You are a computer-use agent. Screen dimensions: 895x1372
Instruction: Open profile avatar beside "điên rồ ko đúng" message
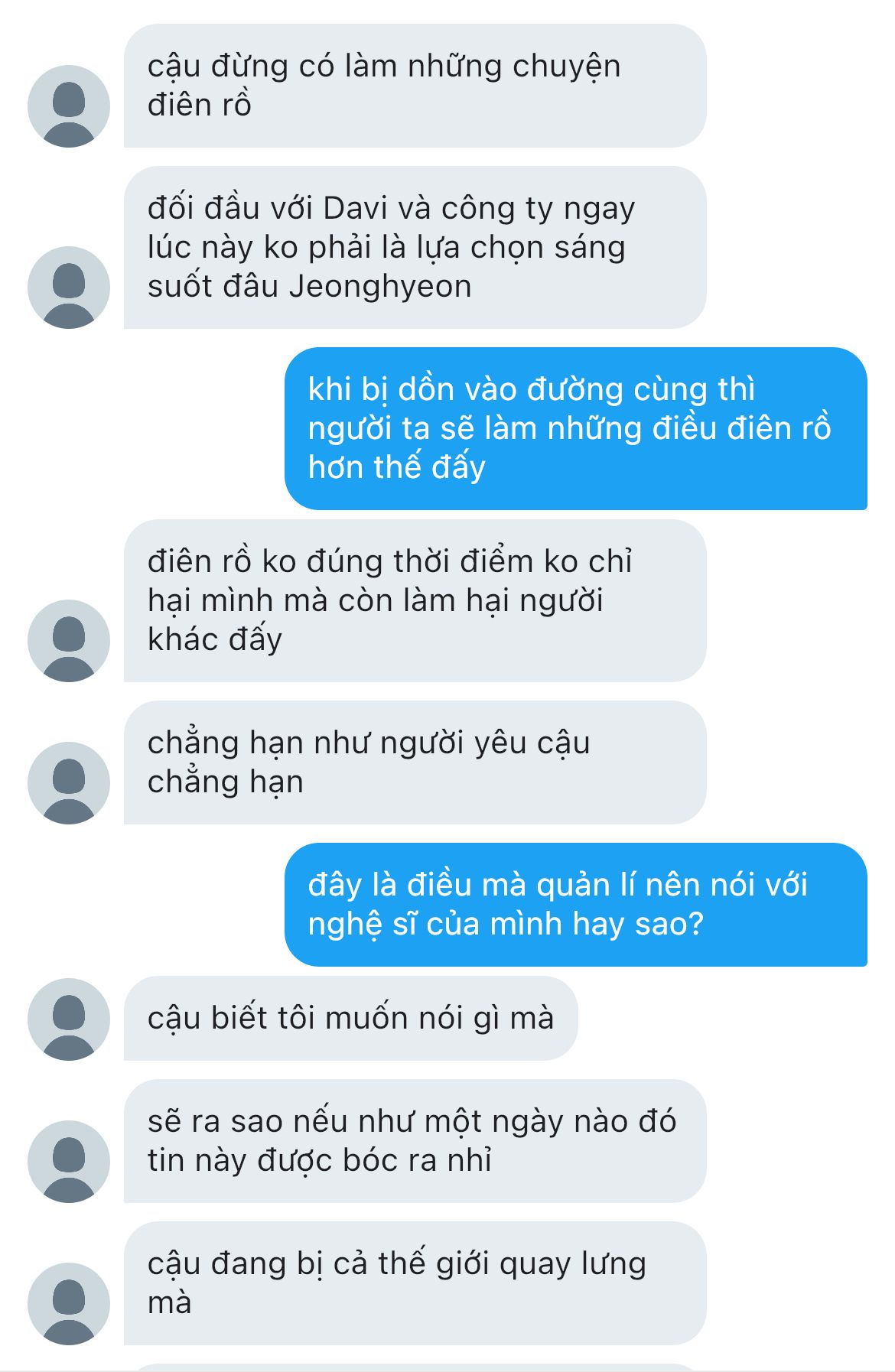click(69, 640)
